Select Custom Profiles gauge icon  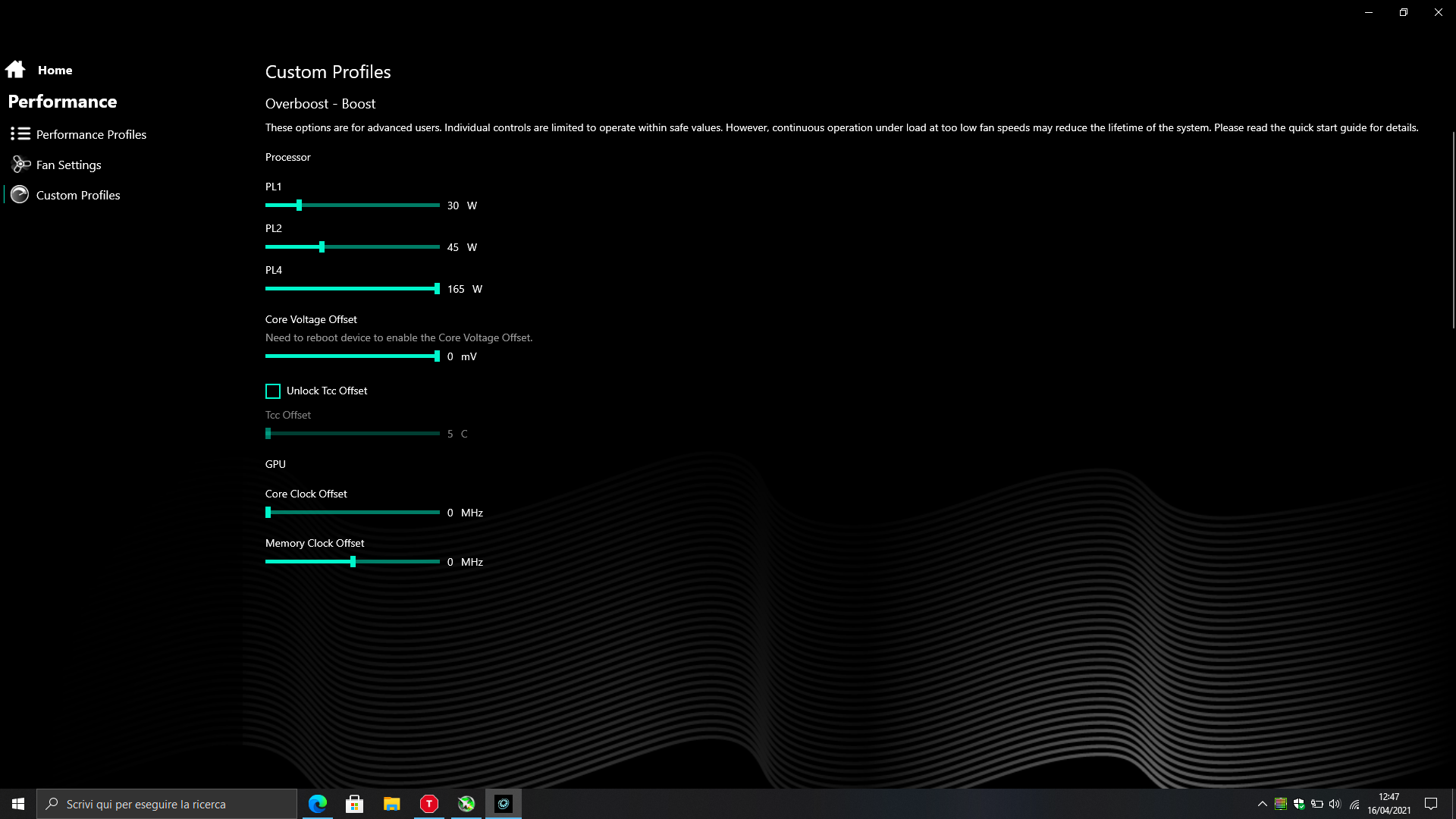click(20, 195)
